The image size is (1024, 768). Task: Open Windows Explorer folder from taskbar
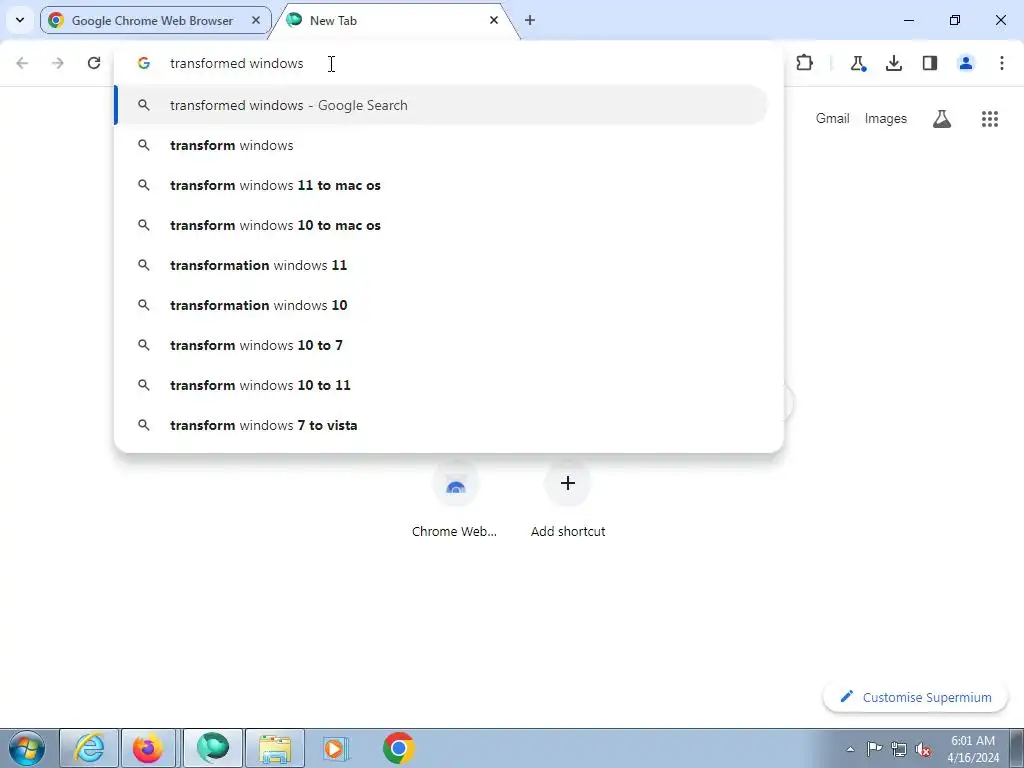(275, 748)
